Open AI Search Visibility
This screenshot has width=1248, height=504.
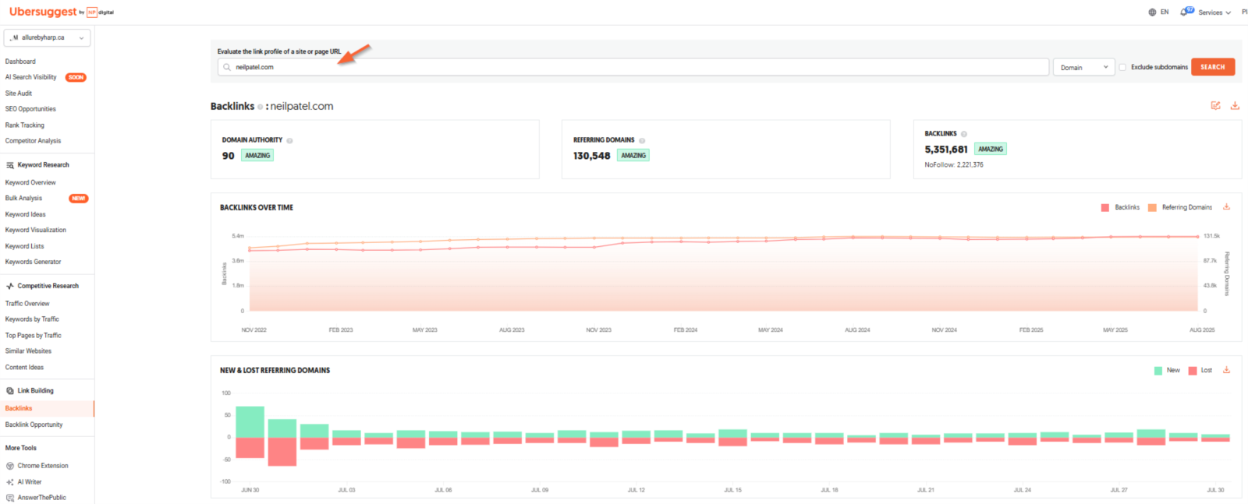point(31,77)
